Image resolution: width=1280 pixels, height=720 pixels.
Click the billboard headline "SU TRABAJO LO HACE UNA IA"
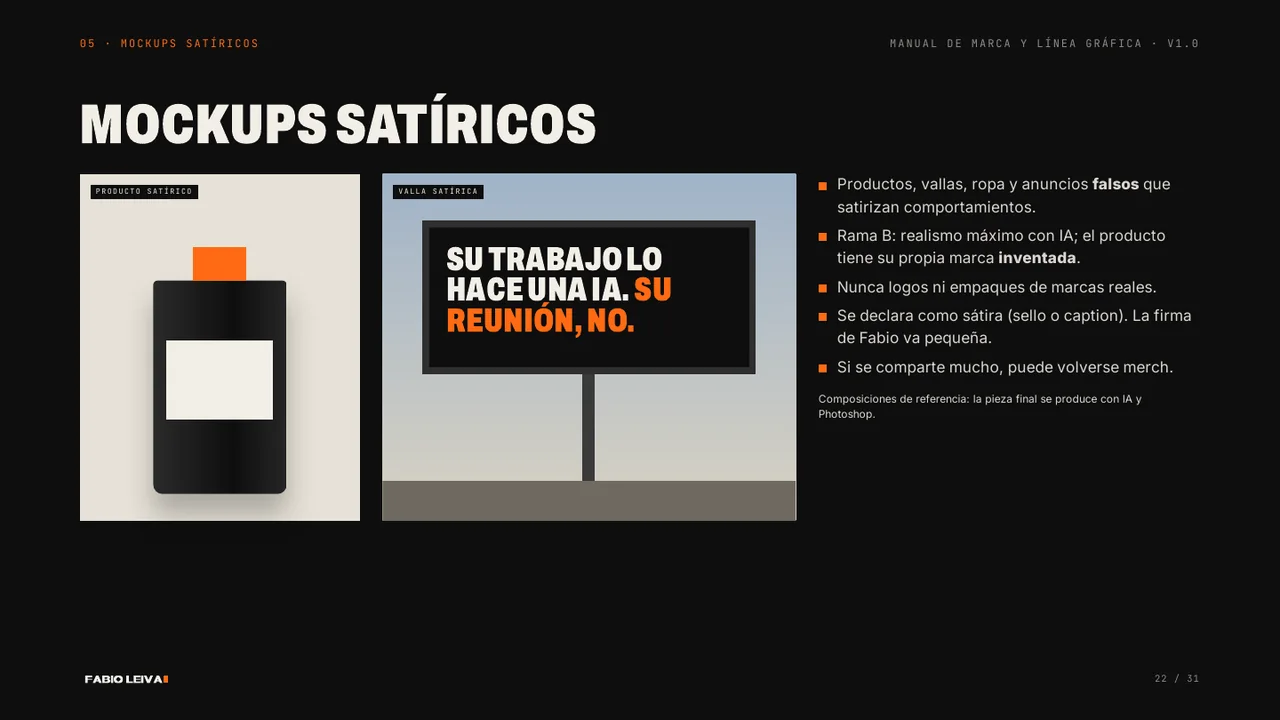click(554, 273)
